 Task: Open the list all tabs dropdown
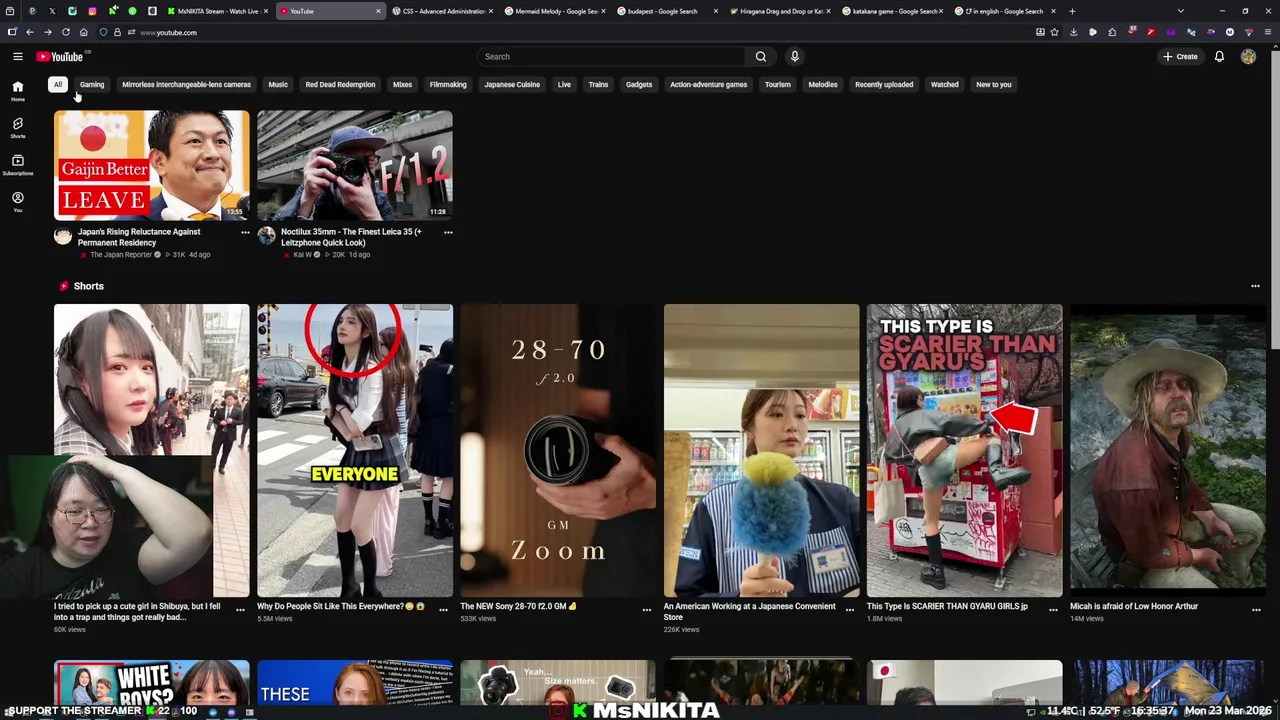(1181, 11)
